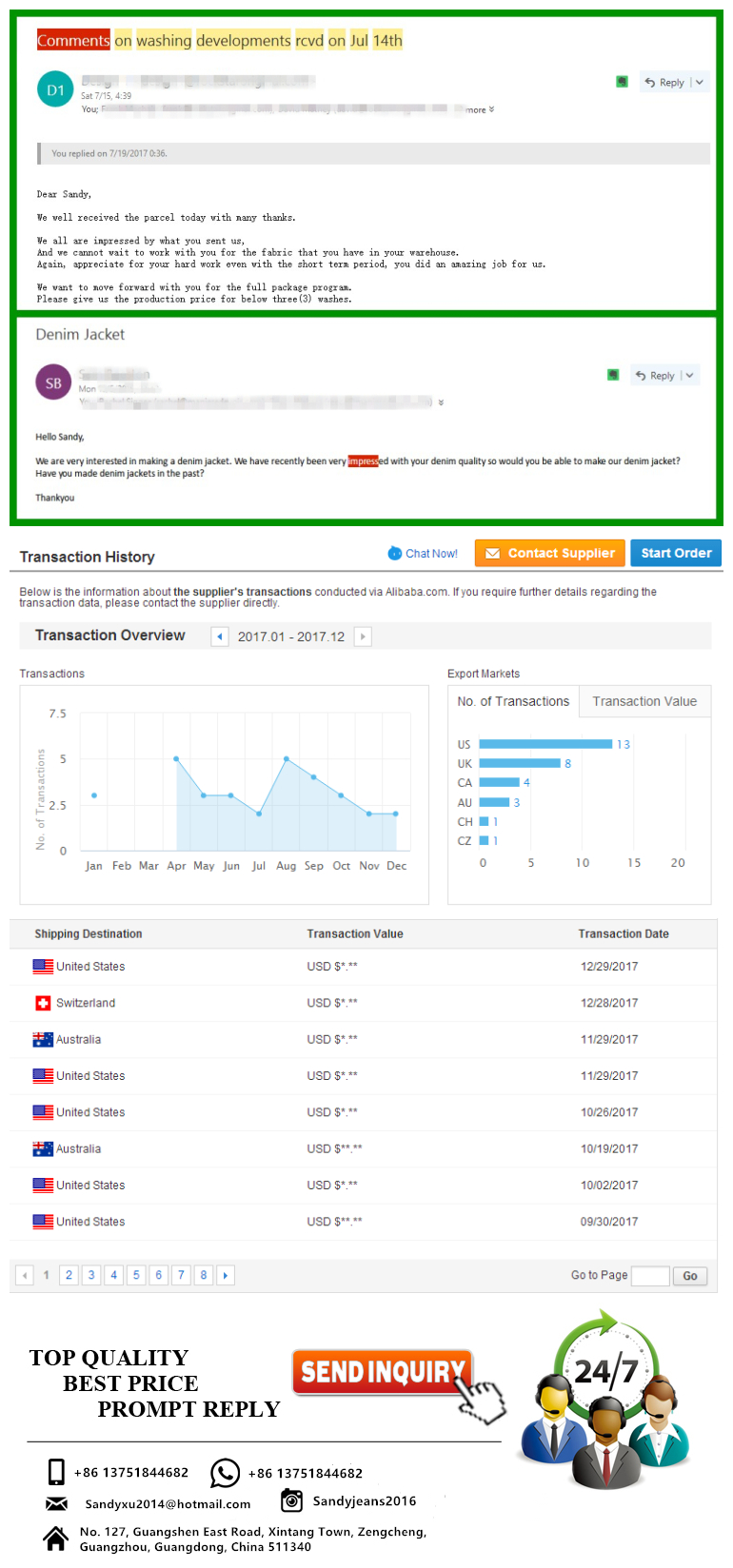733x1568 pixels.
Task: Click the green flag icon in the D1 email
Action: (622, 82)
